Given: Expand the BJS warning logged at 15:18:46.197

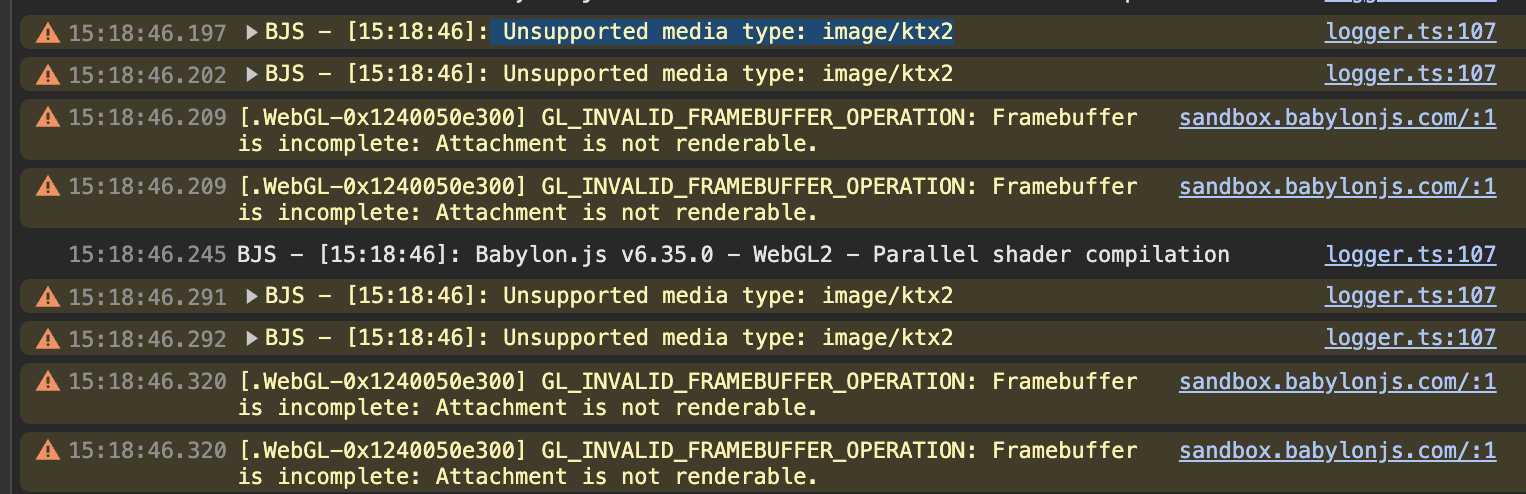Looking at the screenshot, I should 252,33.
